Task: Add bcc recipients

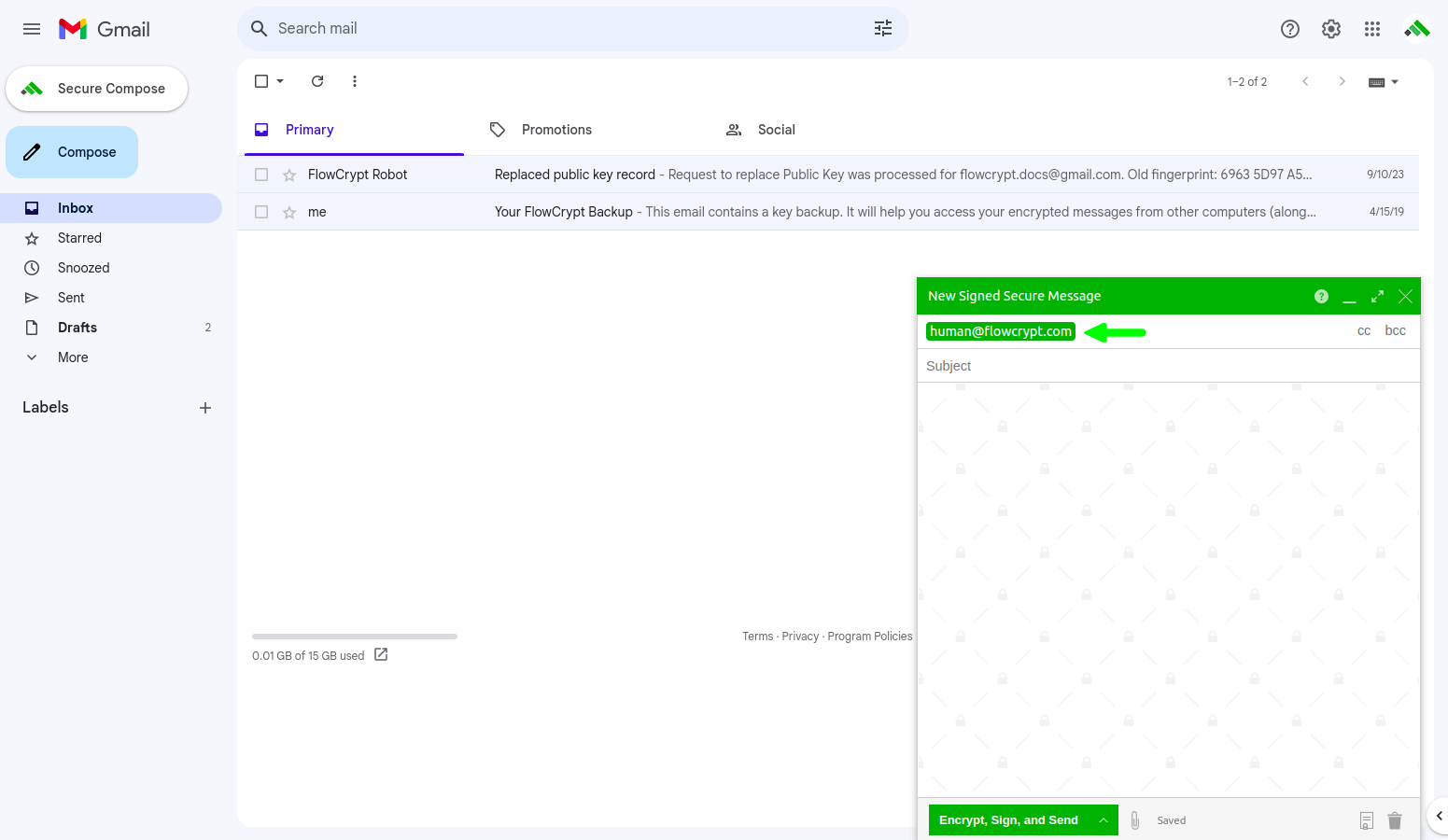Action: 1395,331
